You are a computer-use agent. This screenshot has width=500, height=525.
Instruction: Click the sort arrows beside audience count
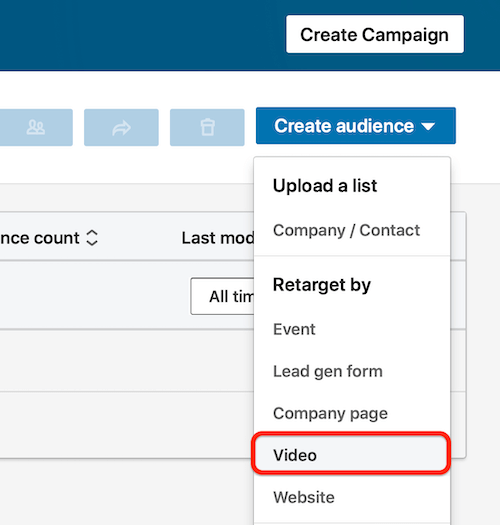coord(92,238)
